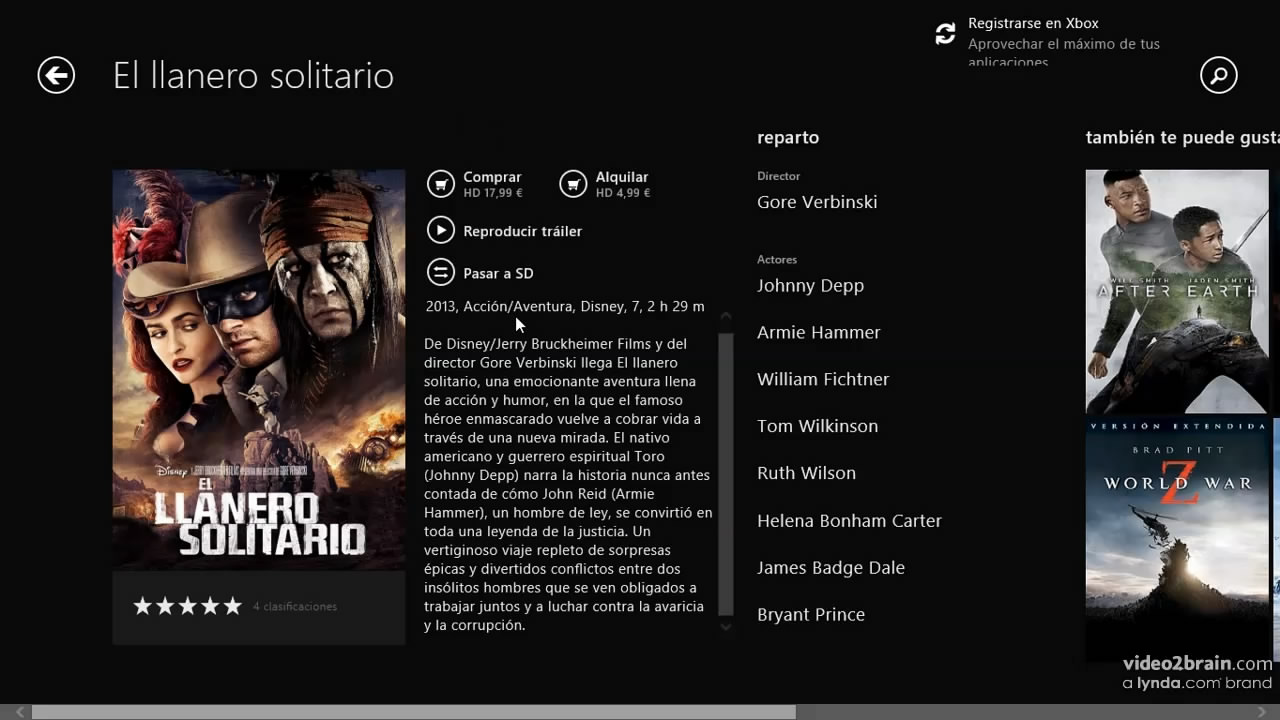The height and width of the screenshot is (720, 1280).
Task: Click the 2013, Acción/Aventura, Disney info line
Action: tap(565, 307)
